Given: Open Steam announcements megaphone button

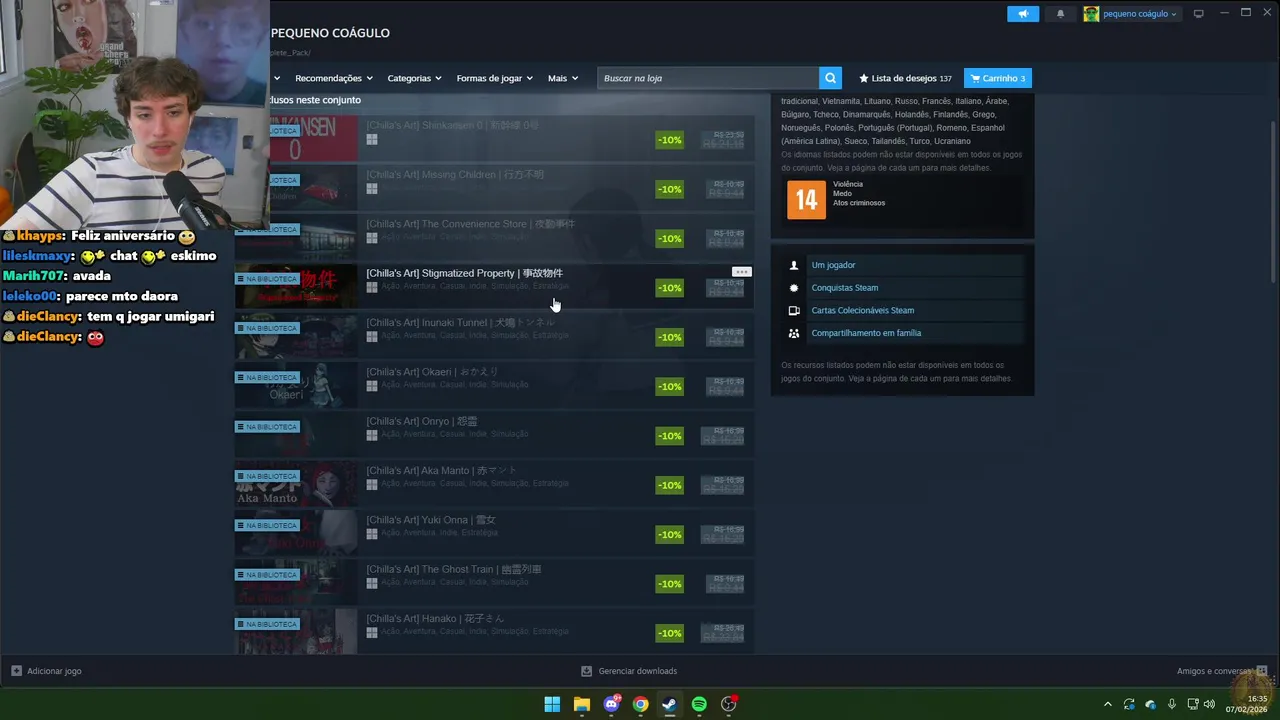Looking at the screenshot, I should (1023, 14).
